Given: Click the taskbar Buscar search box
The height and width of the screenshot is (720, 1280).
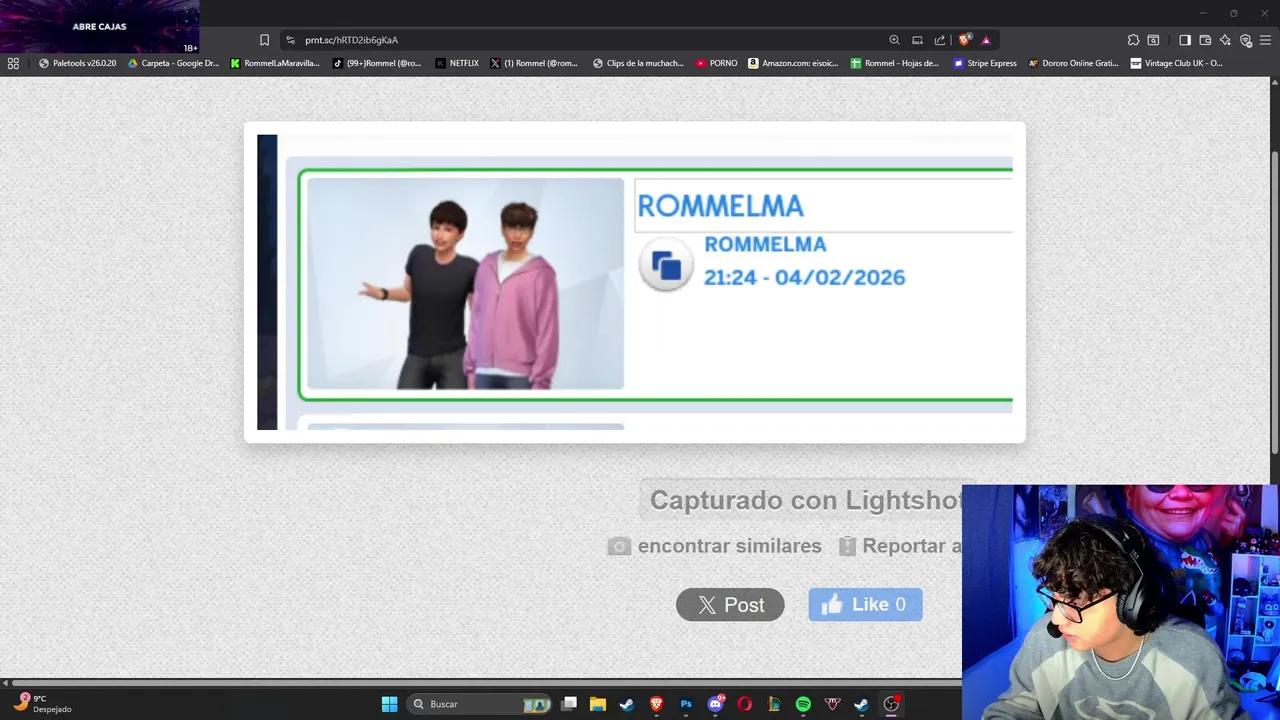Looking at the screenshot, I should (x=481, y=704).
